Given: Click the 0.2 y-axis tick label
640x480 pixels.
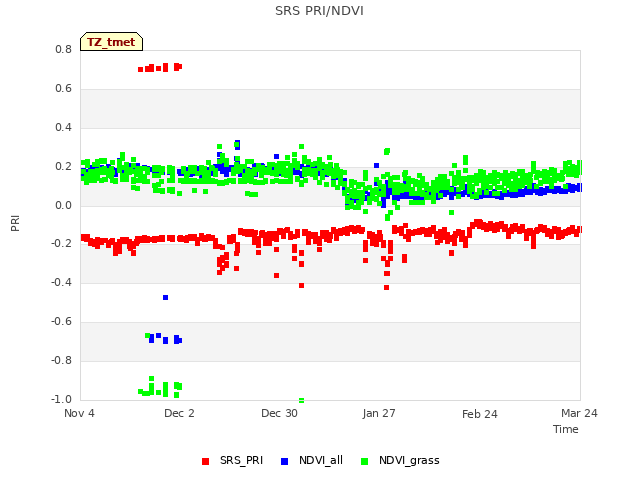Looking at the screenshot, I should point(63,167).
